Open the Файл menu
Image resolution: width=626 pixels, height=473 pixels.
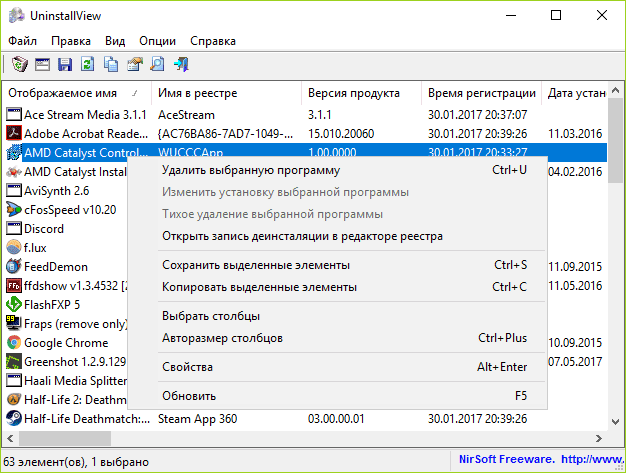tap(22, 41)
